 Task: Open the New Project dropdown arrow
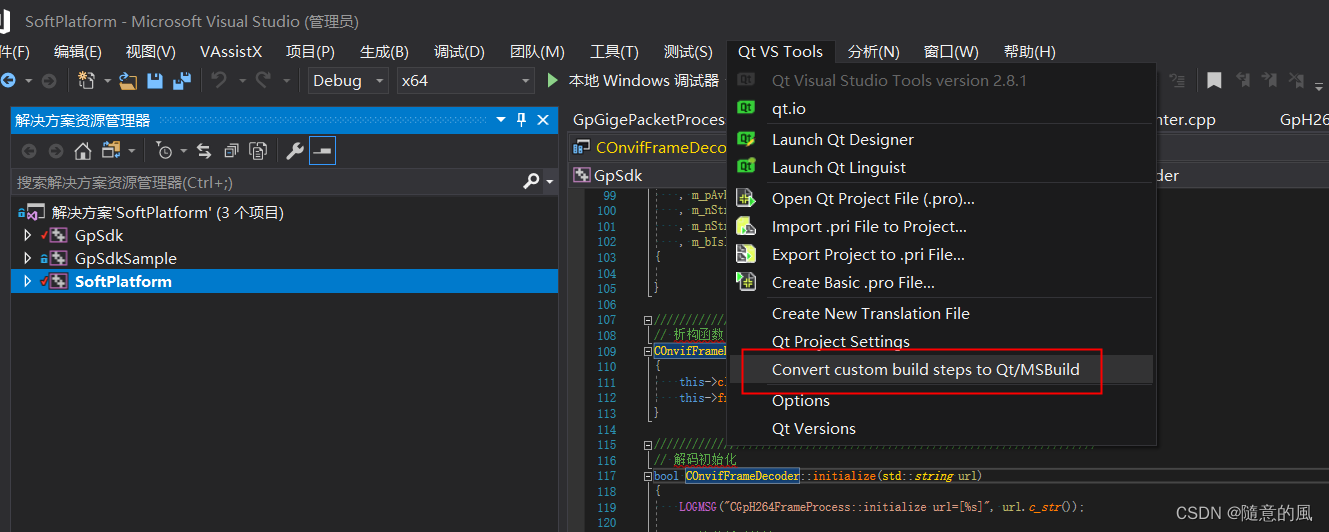(x=107, y=80)
